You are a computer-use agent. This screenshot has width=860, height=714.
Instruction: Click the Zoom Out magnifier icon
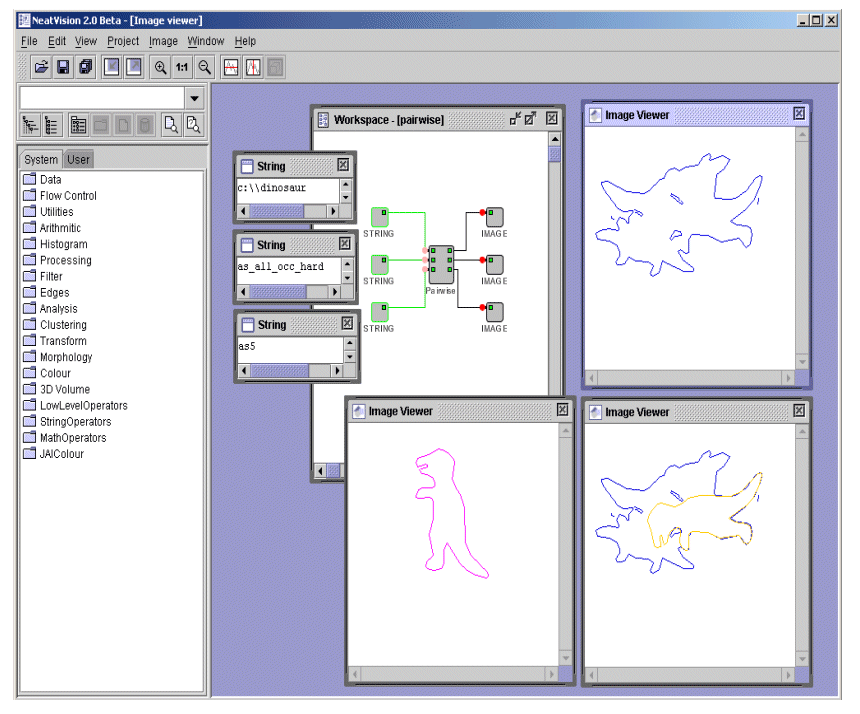point(204,67)
